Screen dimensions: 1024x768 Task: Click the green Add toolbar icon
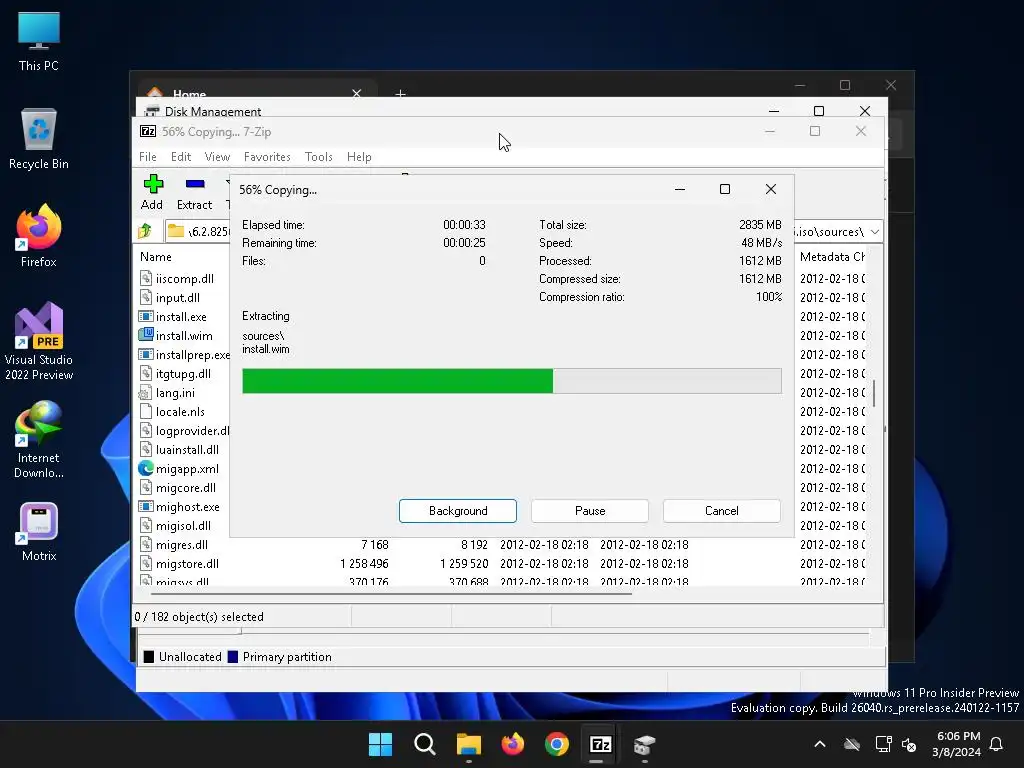pos(153,184)
